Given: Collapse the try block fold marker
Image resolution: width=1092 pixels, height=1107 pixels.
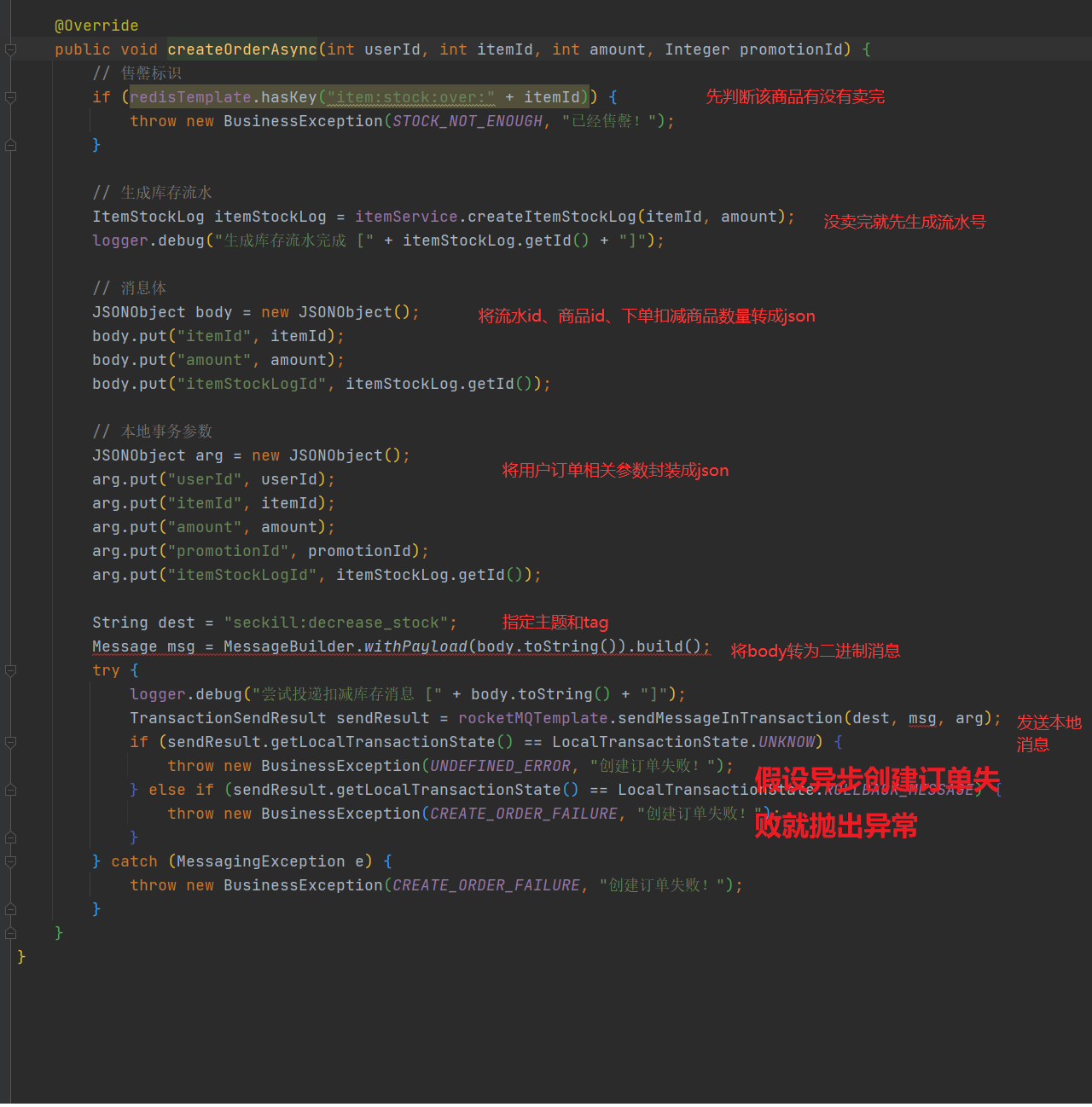Looking at the screenshot, I should [x=11, y=670].
